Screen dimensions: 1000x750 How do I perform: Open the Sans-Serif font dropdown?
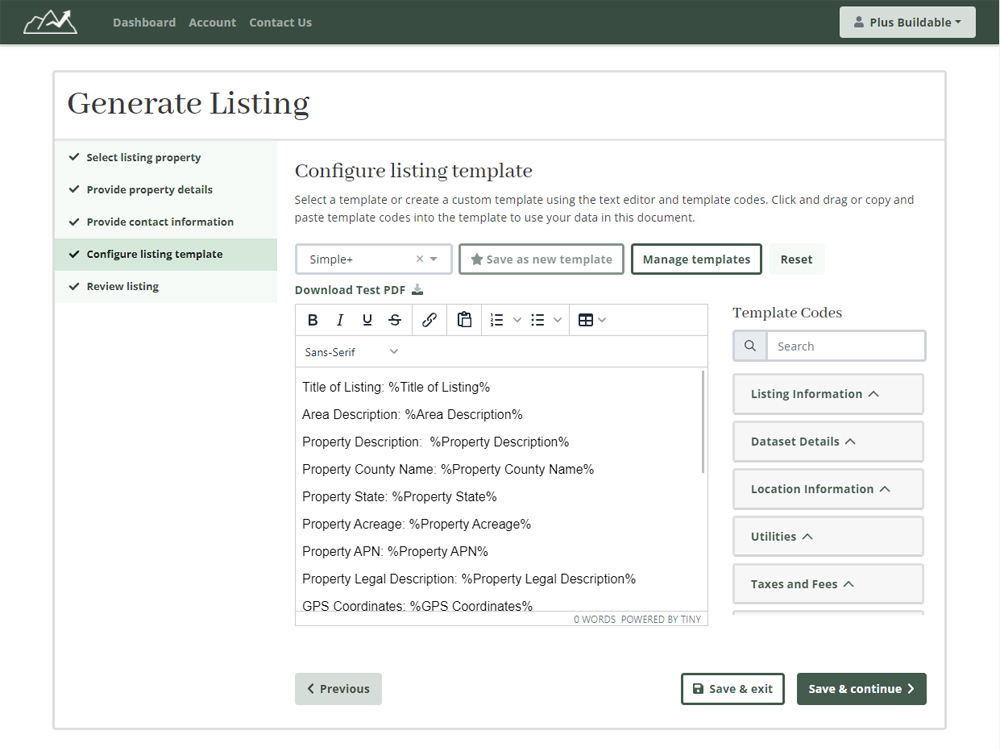click(x=351, y=352)
